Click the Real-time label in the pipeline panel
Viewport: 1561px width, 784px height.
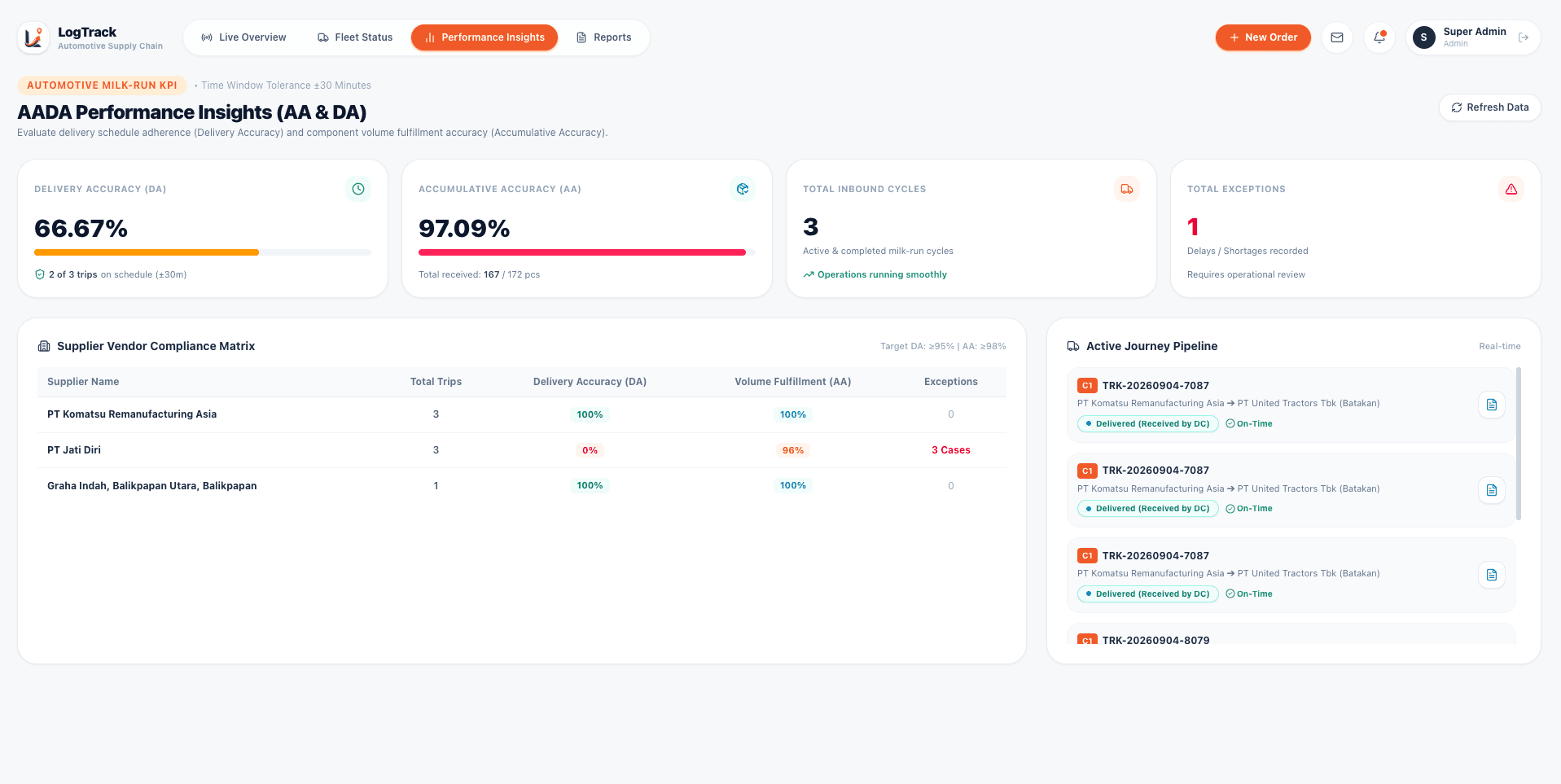click(x=1500, y=346)
